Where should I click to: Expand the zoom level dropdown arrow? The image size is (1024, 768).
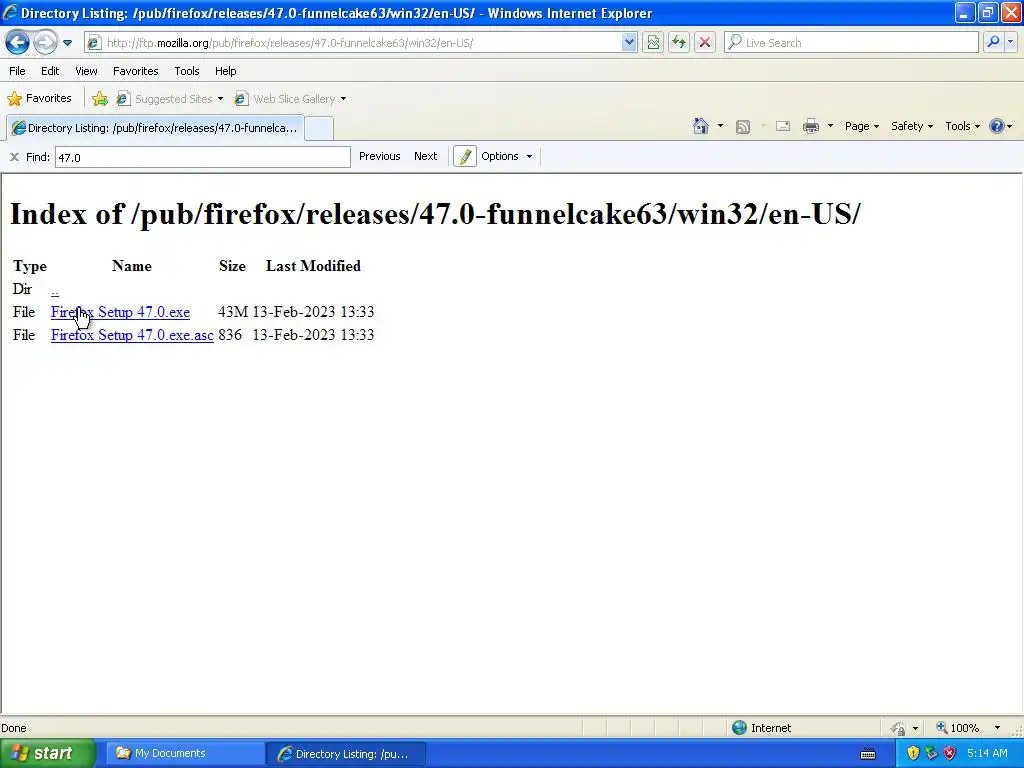coord(997,728)
